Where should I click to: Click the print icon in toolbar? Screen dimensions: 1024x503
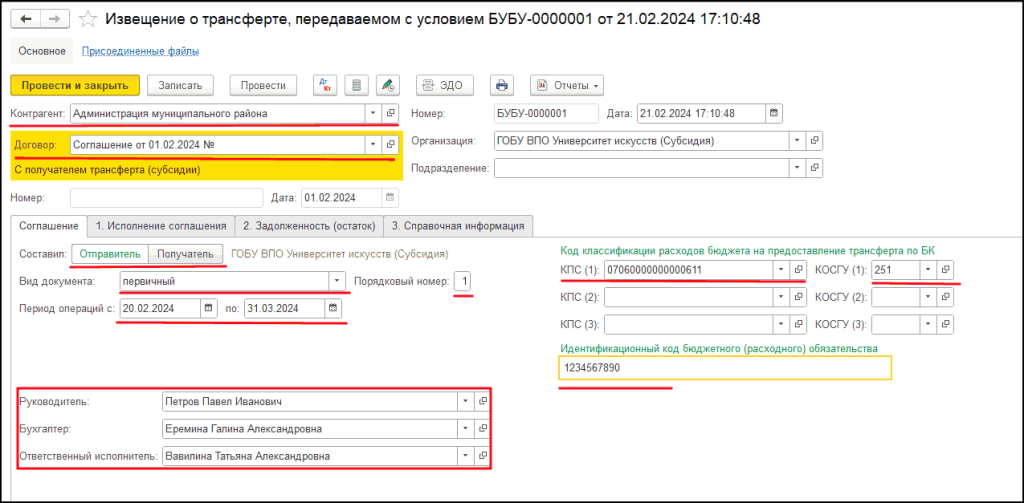[503, 85]
